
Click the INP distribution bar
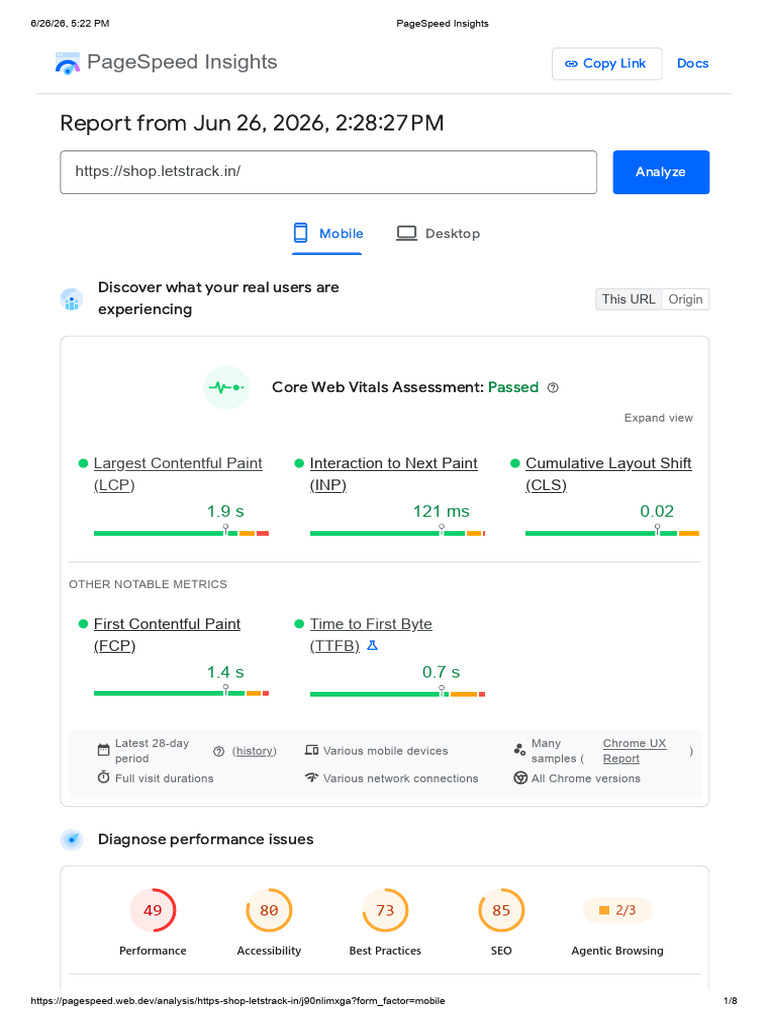397,533
